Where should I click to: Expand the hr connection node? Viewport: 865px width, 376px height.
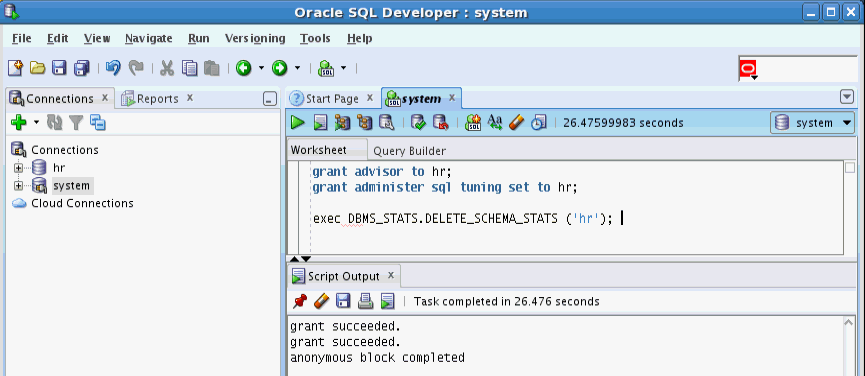tap(19, 168)
